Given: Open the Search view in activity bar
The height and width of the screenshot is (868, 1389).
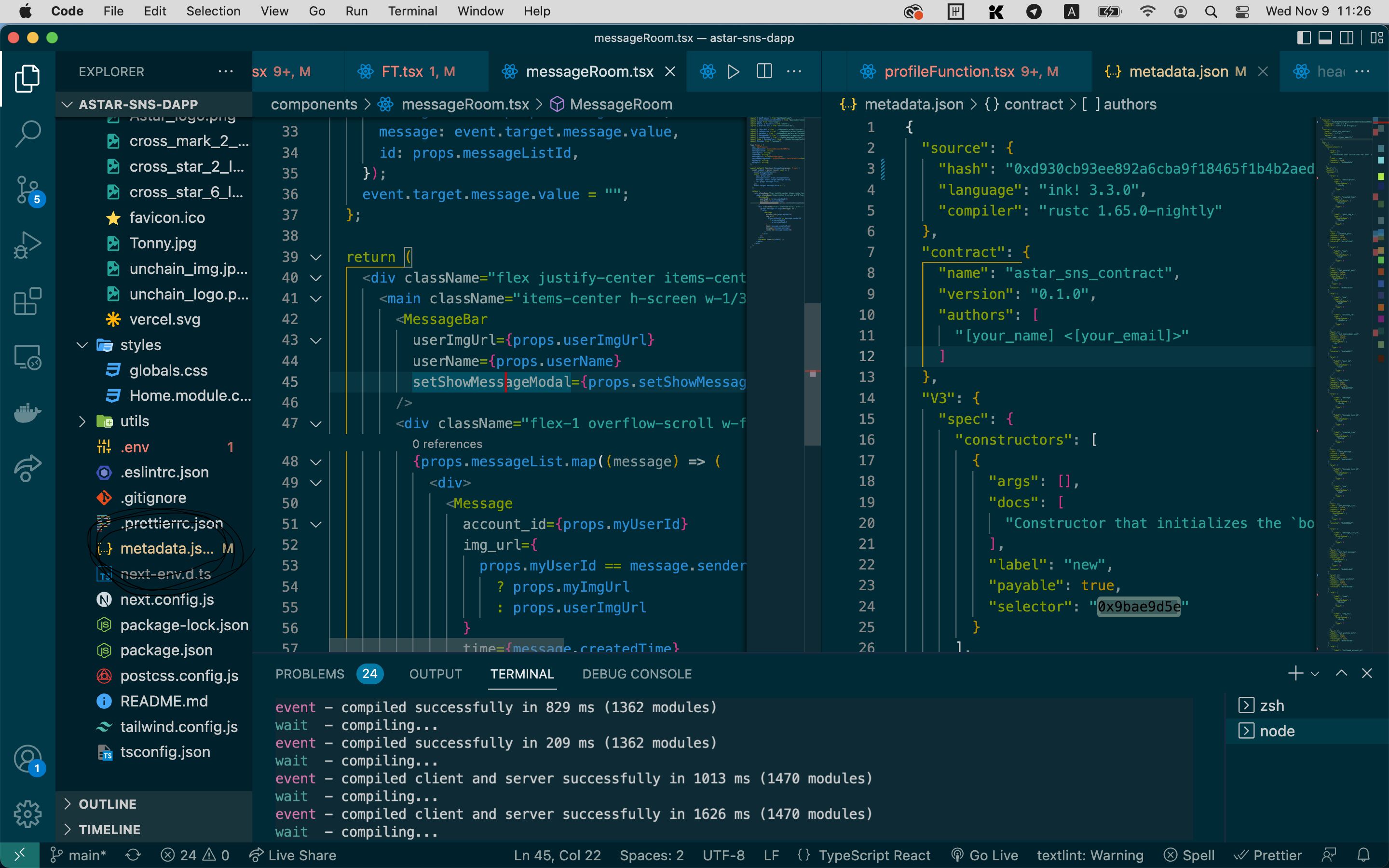Looking at the screenshot, I should click(27, 134).
